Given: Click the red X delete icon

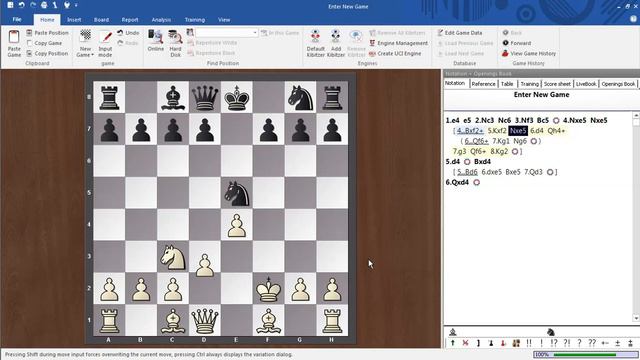Looking at the screenshot, I should tap(465, 343).
